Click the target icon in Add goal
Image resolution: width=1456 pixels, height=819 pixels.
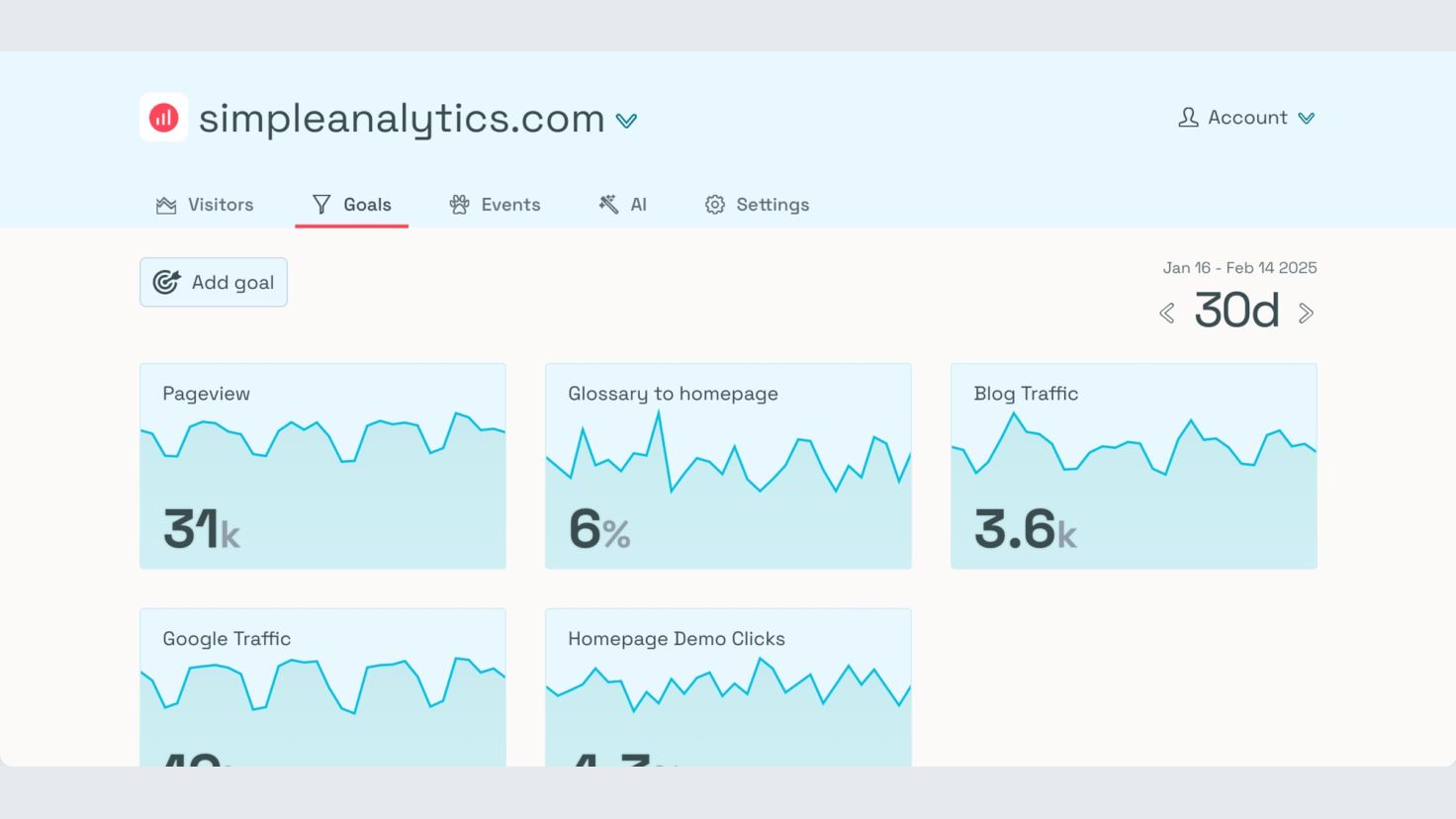coord(166,282)
